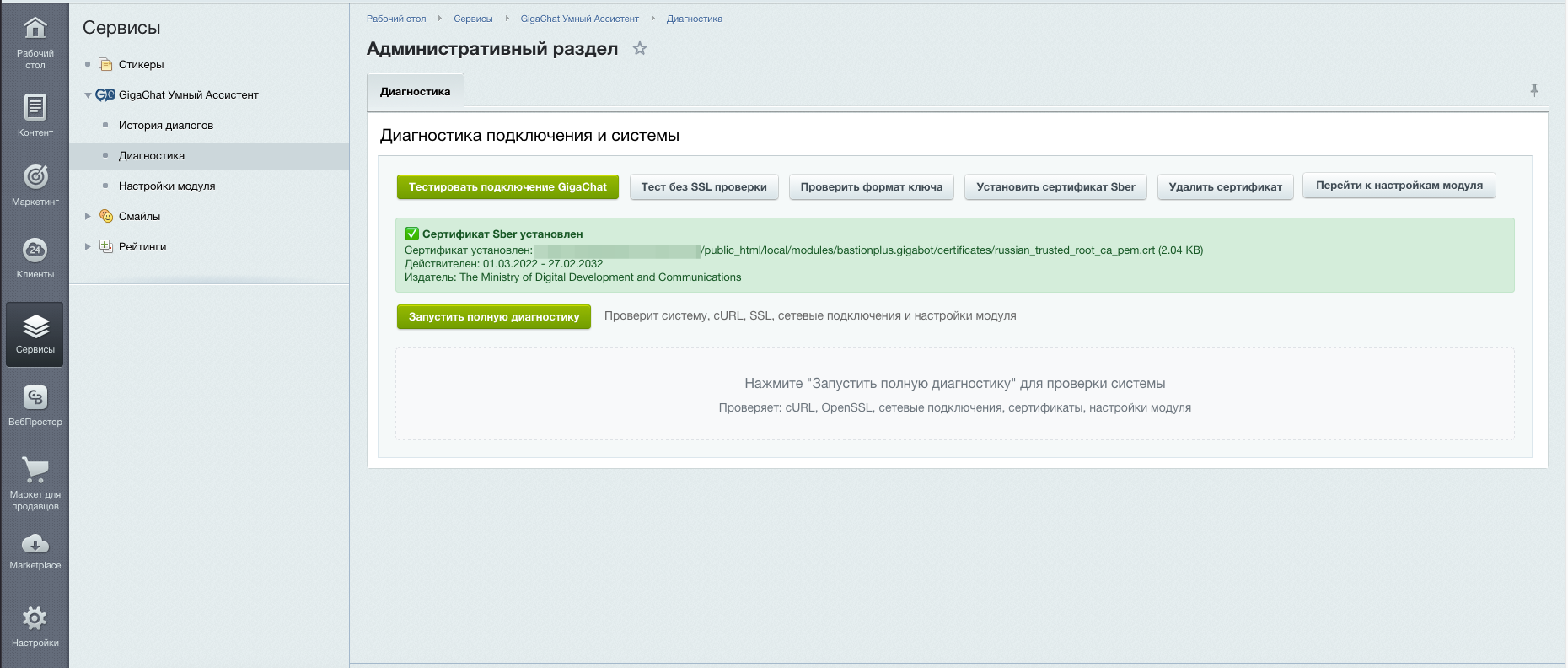This screenshot has height=668, width=1568.
Task: Click the green checkmark next to Сертификат Sber установлен
Action: [x=411, y=234]
